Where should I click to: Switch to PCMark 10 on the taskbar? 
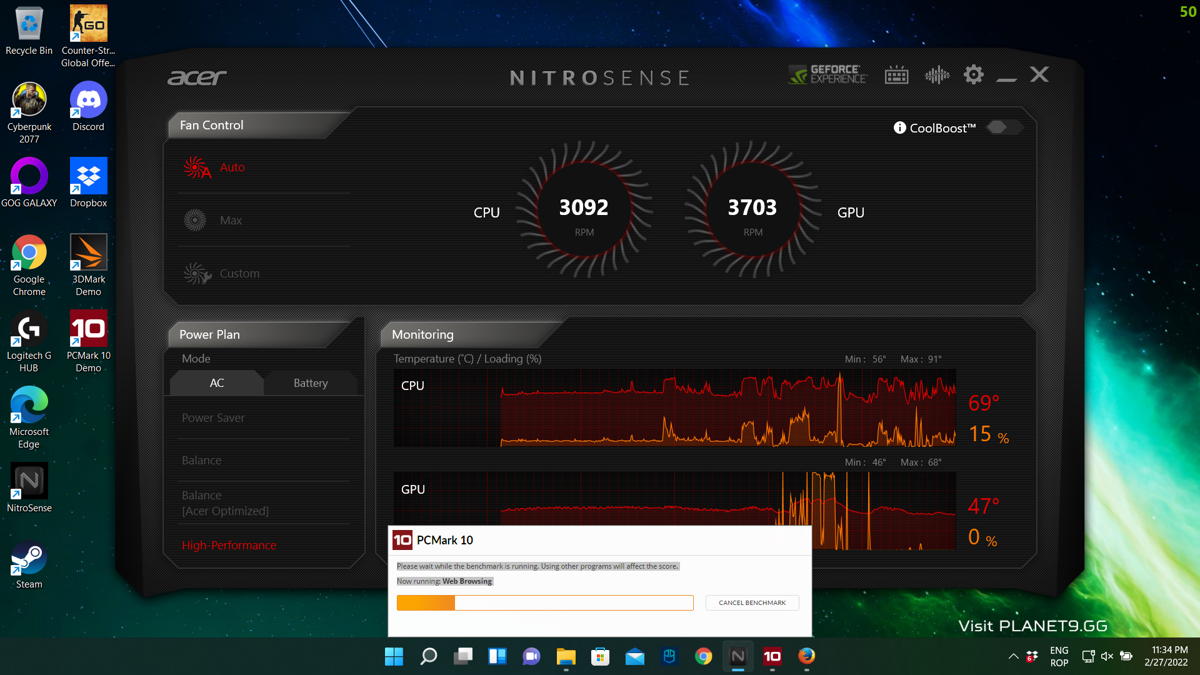(x=772, y=656)
